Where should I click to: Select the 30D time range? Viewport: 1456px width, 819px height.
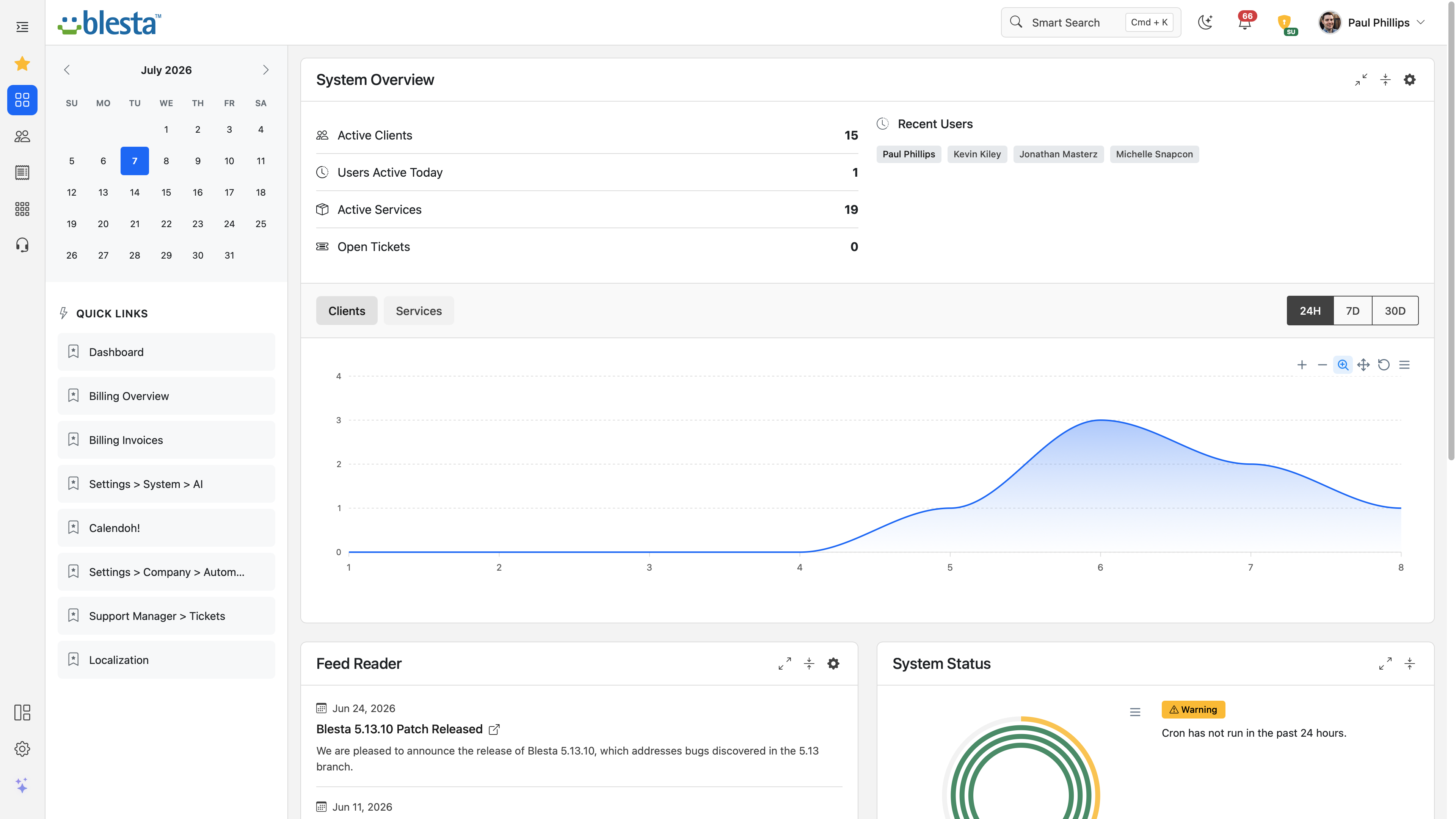1395,311
